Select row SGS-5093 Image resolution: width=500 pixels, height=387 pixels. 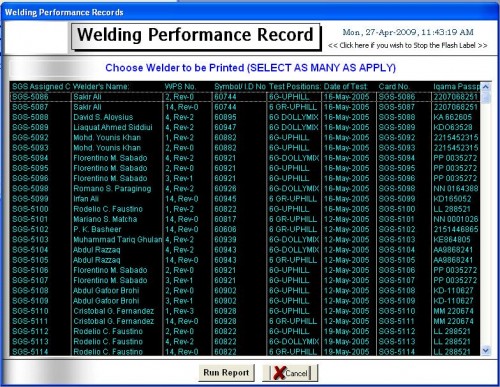pyautogui.click(x=245, y=148)
